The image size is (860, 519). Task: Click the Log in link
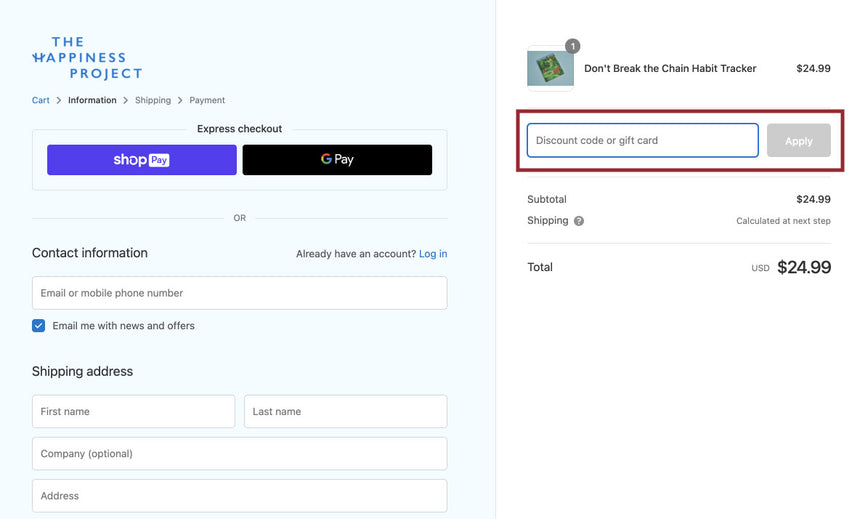pyautogui.click(x=433, y=254)
